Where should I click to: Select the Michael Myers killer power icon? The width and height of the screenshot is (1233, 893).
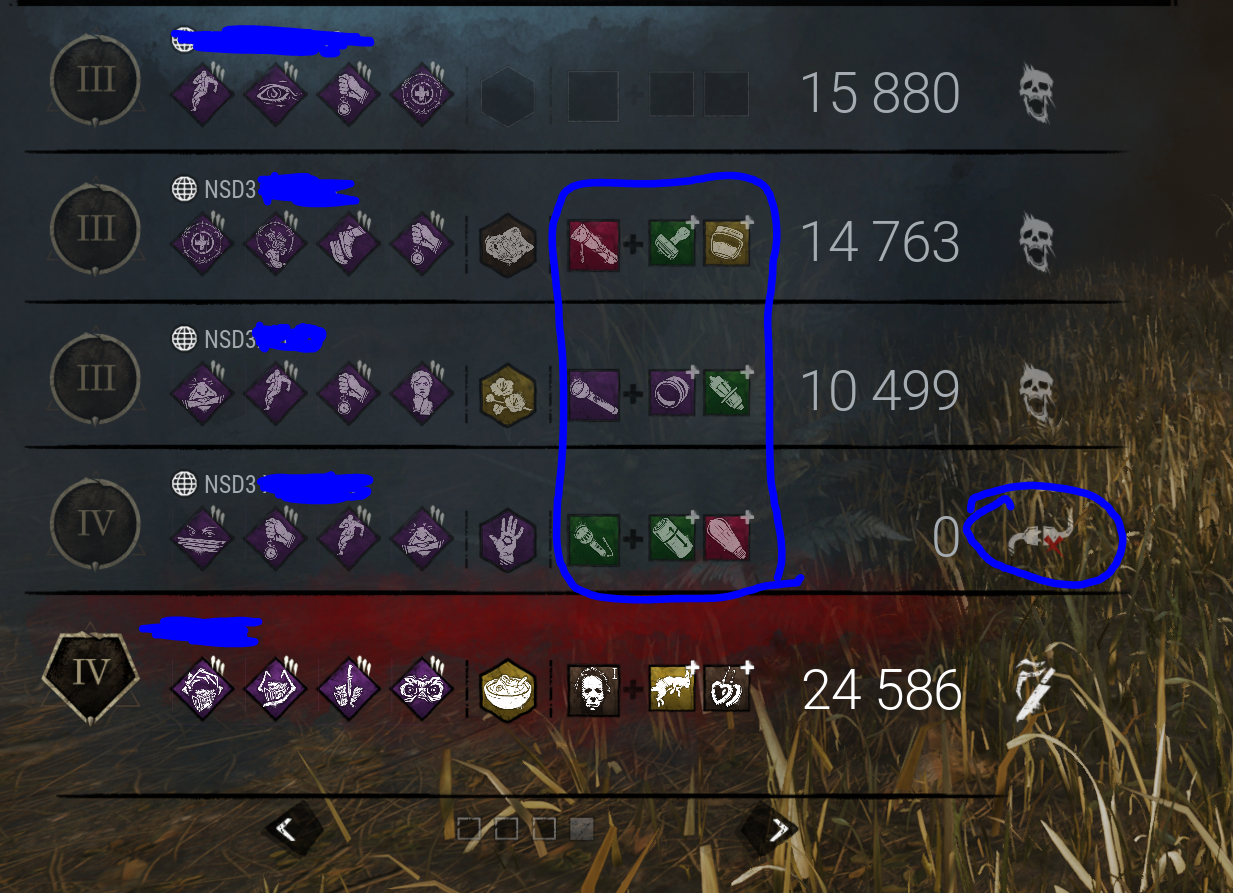point(594,690)
